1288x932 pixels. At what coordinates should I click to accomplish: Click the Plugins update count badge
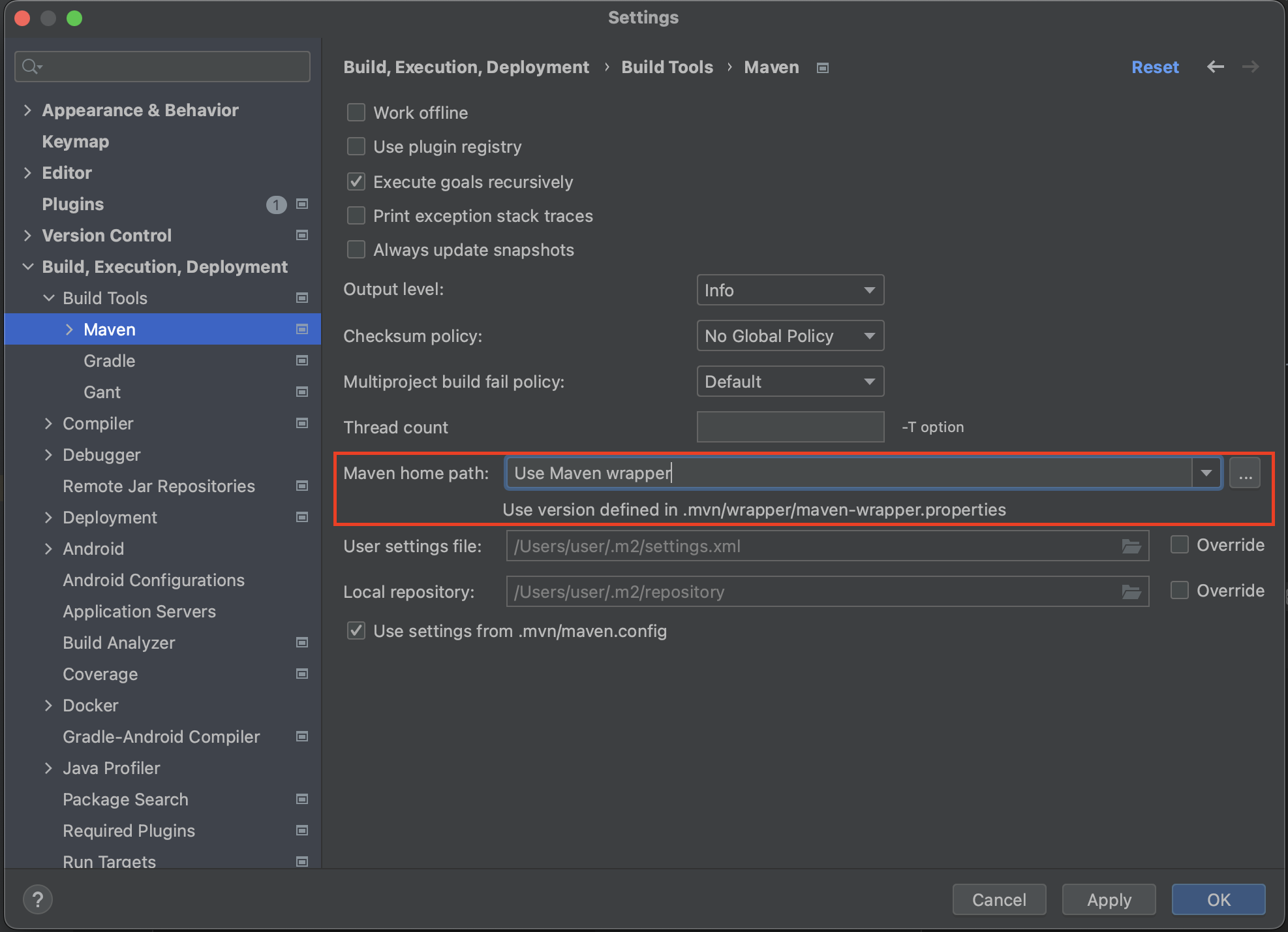[x=276, y=205]
